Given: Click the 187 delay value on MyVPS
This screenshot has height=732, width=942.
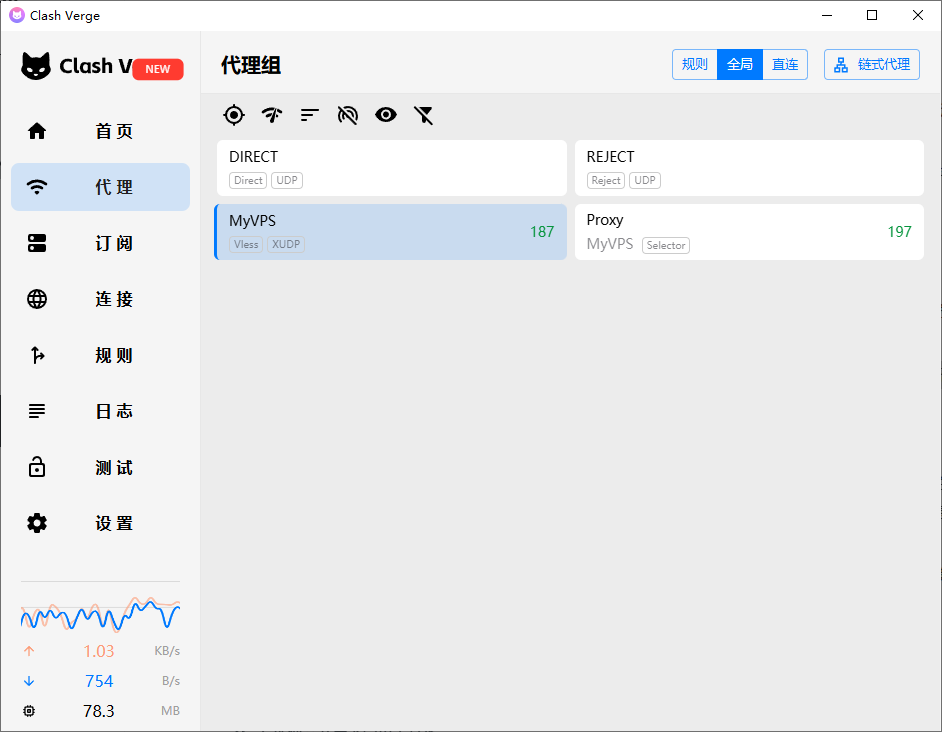Looking at the screenshot, I should click(x=542, y=232).
